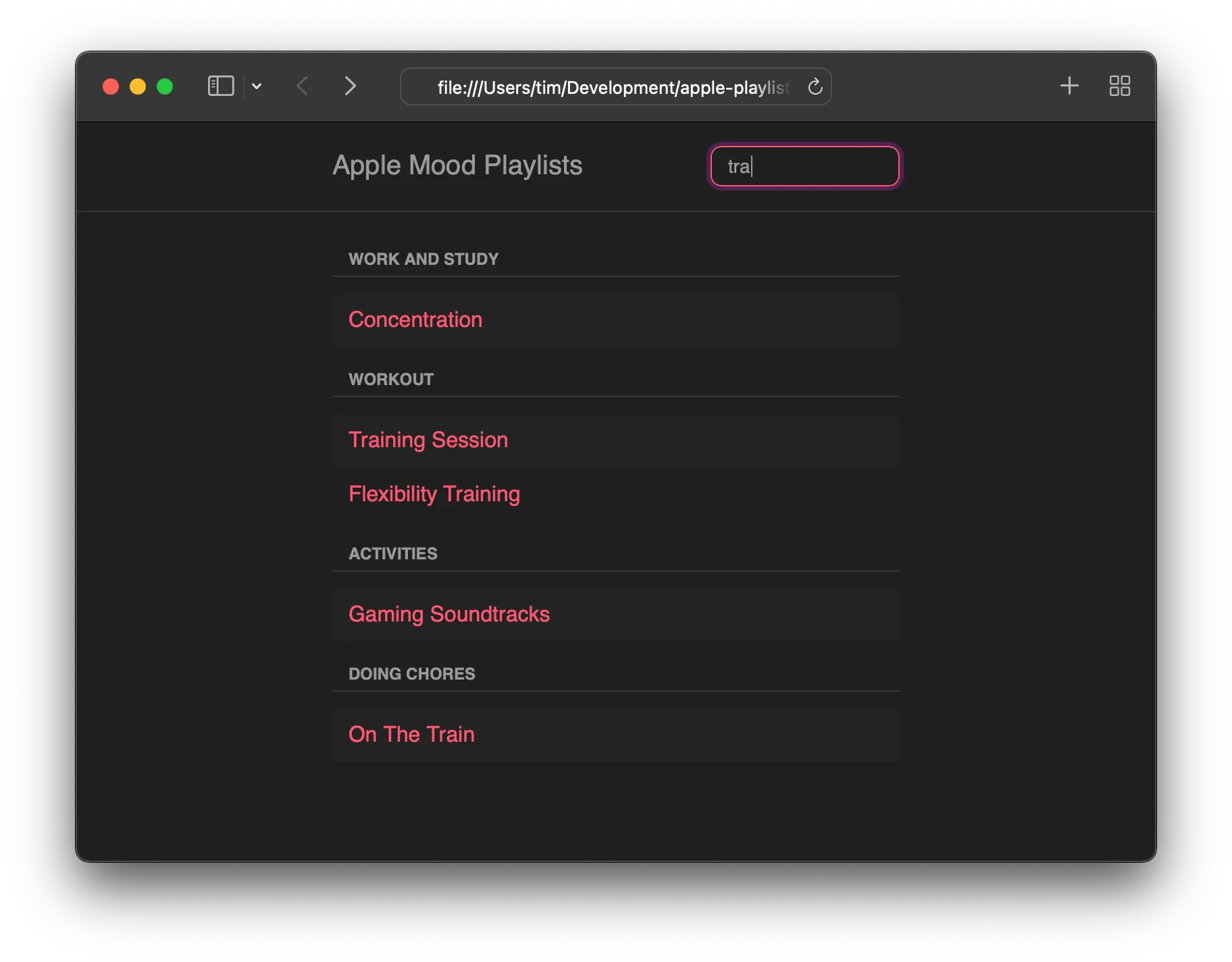The width and height of the screenshot is (1232, 962).
Task: Open the Training Session playlist
Action: pyautogui.click(x=428, y=440)
